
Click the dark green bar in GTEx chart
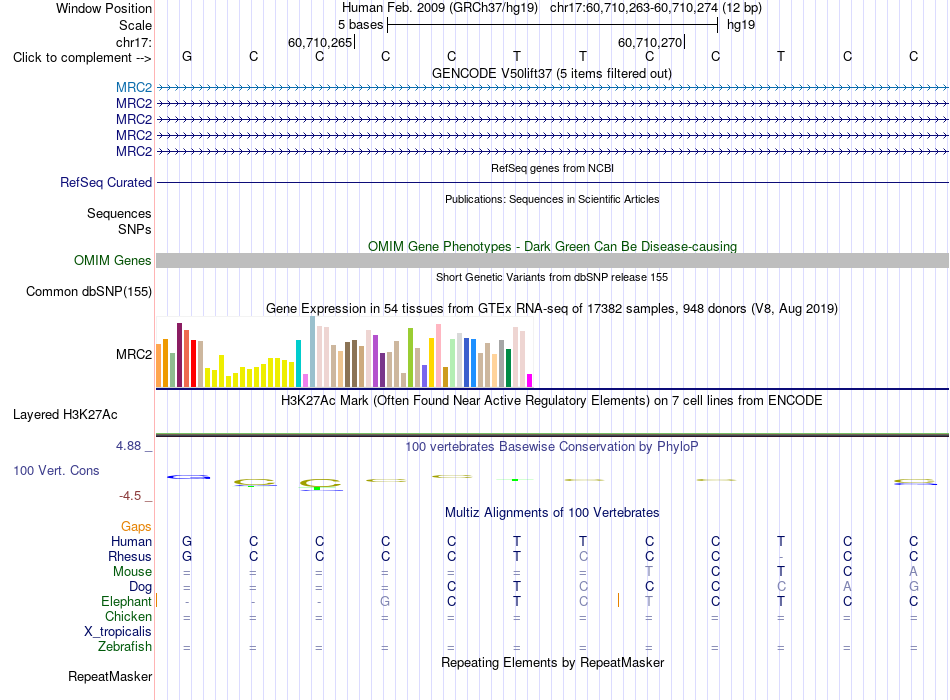[508, 368]
